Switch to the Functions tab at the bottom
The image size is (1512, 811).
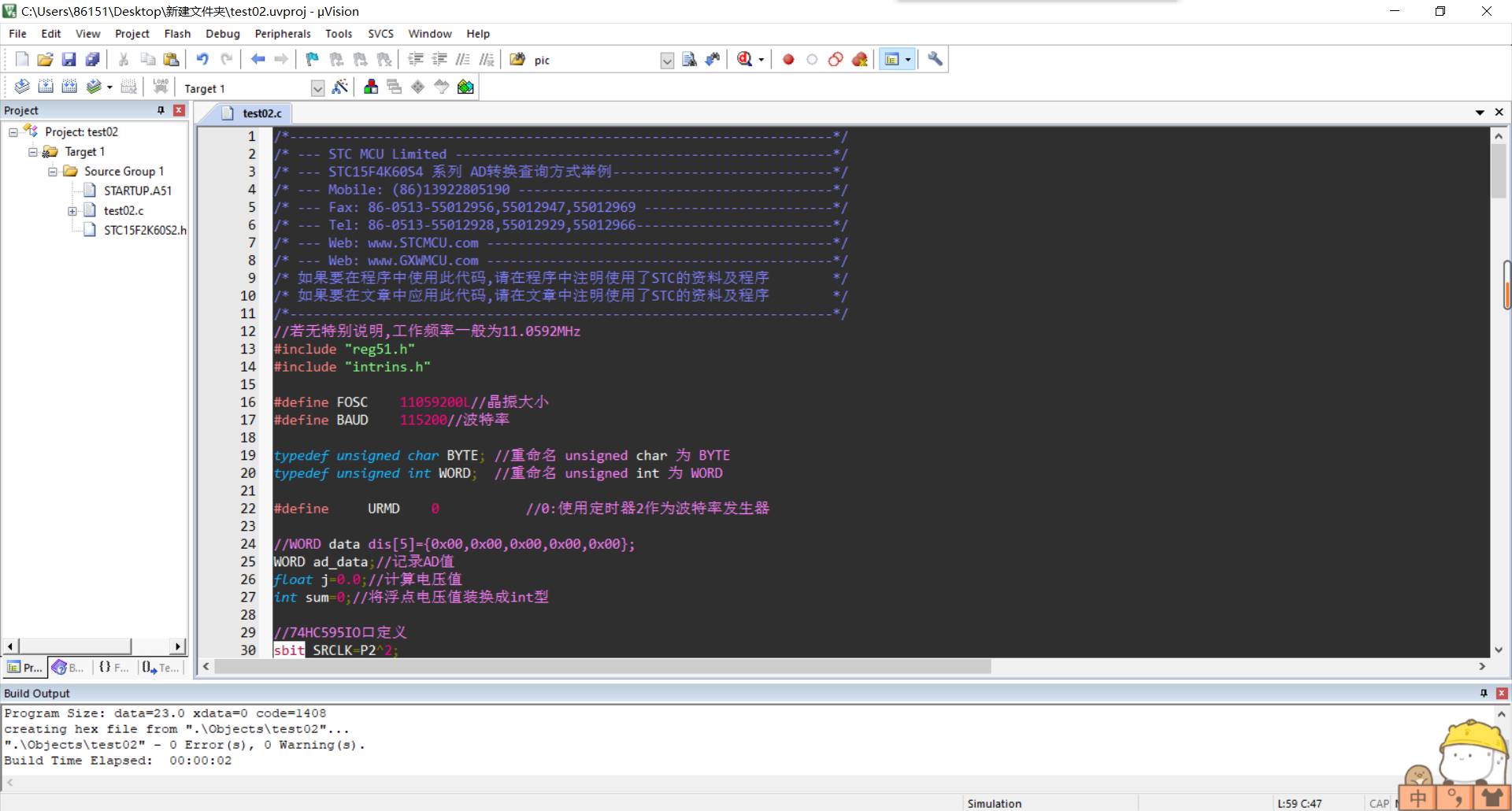(113, 667)
